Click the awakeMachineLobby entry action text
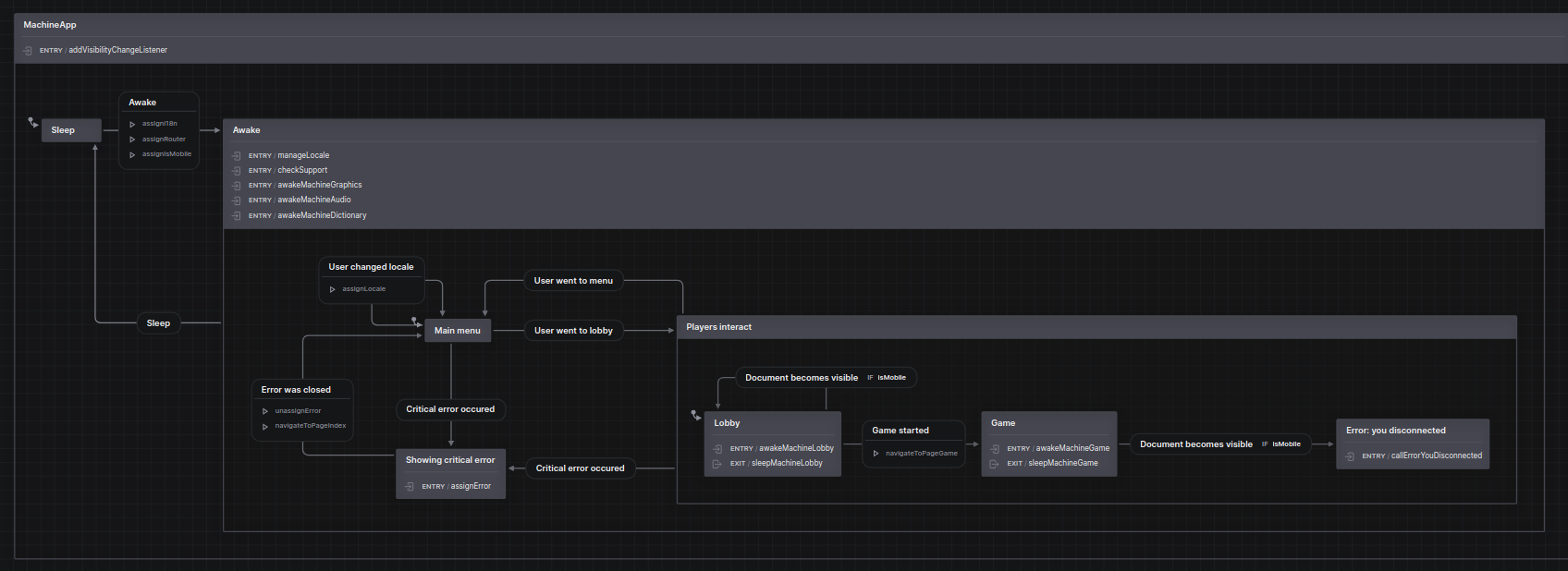This screenshot has width=1568, height=571. [796, 448]
